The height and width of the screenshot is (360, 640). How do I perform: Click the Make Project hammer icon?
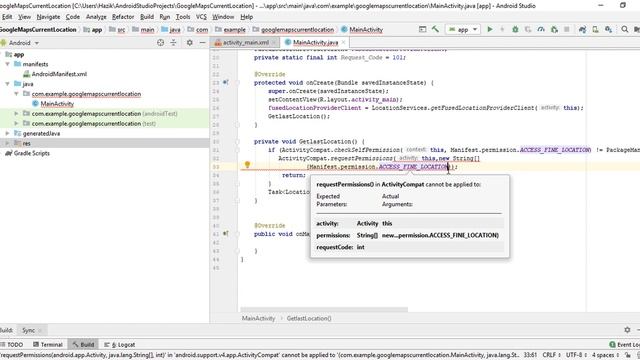coord(436,29)
